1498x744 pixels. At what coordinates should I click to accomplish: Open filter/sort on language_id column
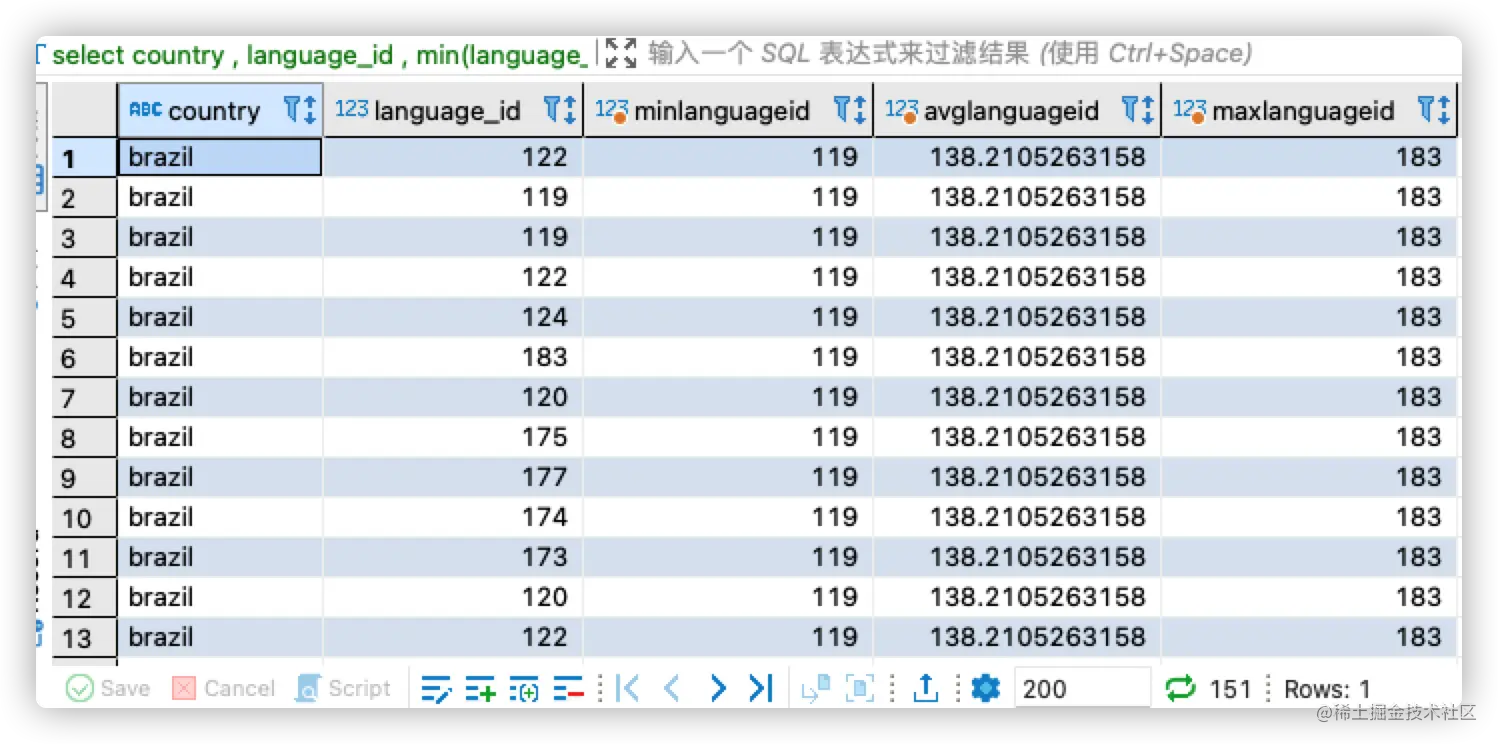coord(559,110)
